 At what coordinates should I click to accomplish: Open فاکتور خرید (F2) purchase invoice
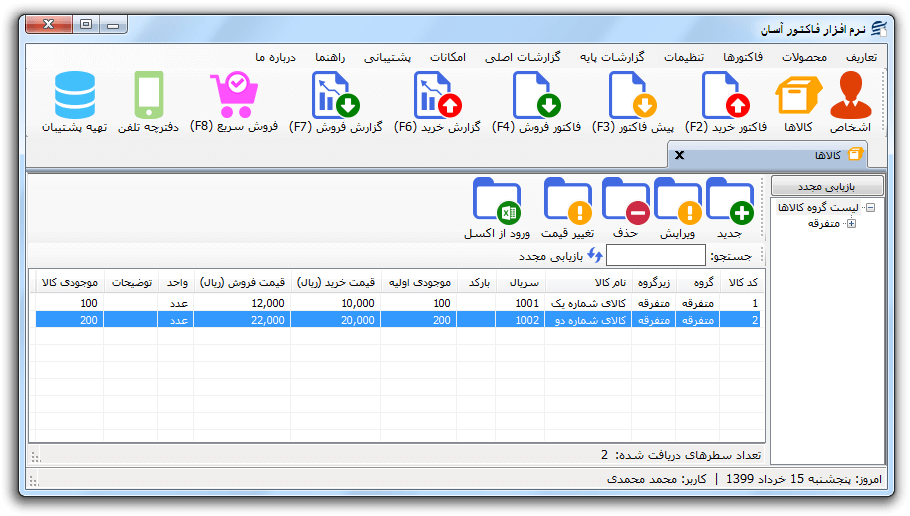tap(725, 102)
